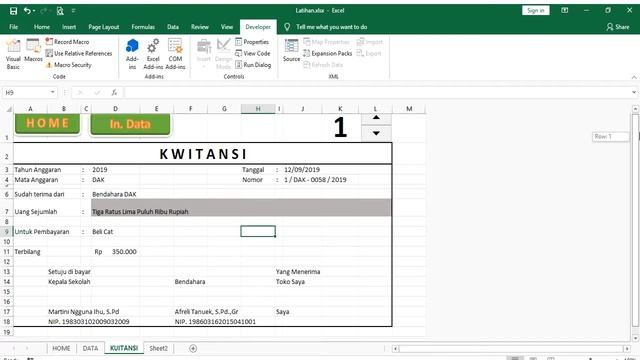The width and height of the screenshot is (640, 360).
Task: Open the Macros dialog
Action: pos(33,51)
